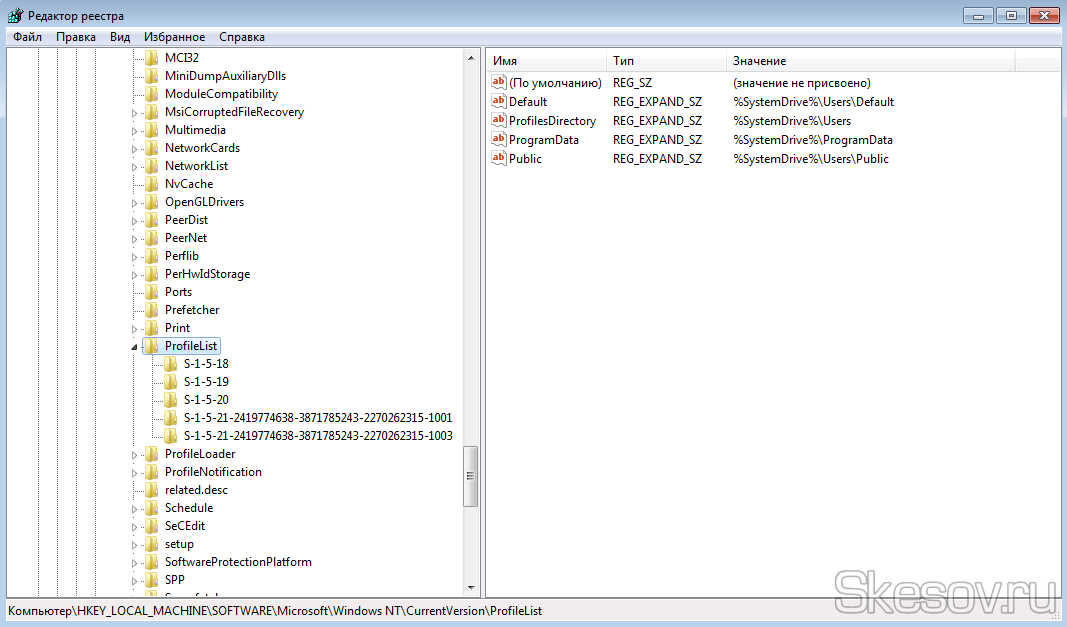
Task: Click the Registry Editor title bar icon
Action: pyautogui.click(x=15, y=16)
